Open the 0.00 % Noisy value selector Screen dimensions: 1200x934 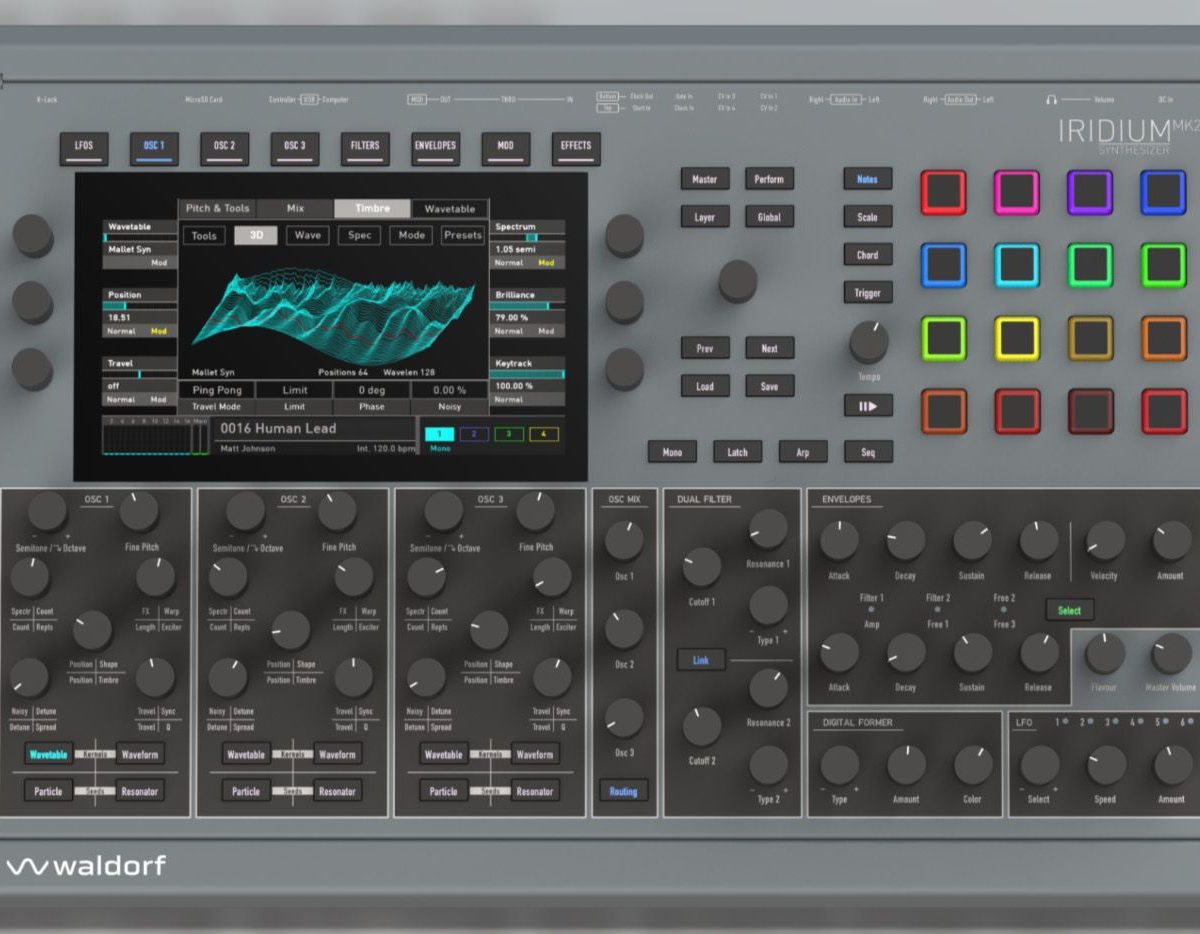pyautogui.click(x=449, y=390)
